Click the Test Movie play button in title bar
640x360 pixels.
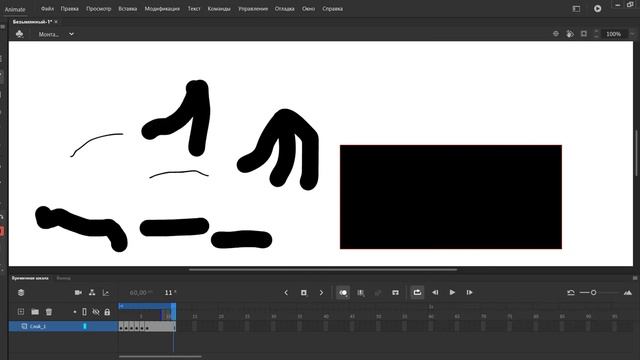(x=598, y=9)
